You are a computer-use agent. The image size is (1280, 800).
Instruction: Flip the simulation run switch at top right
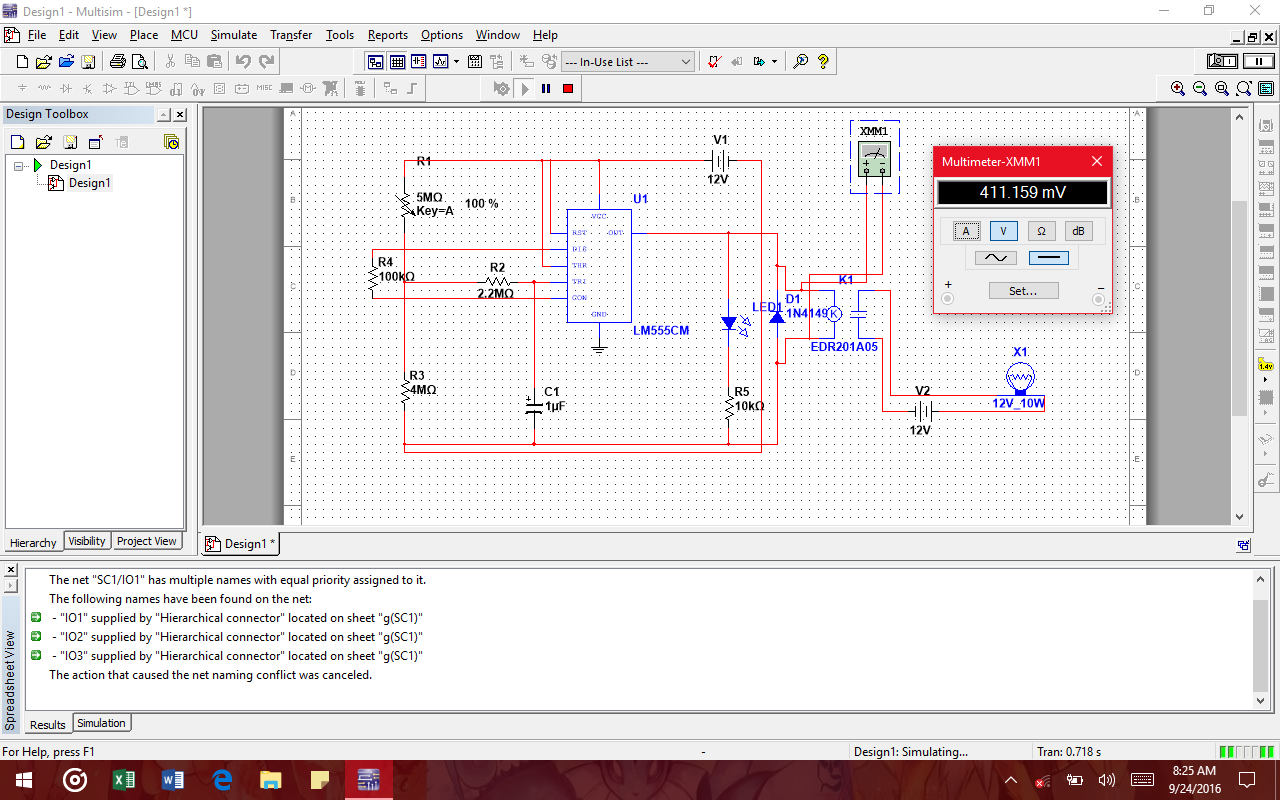point(1223,62)
